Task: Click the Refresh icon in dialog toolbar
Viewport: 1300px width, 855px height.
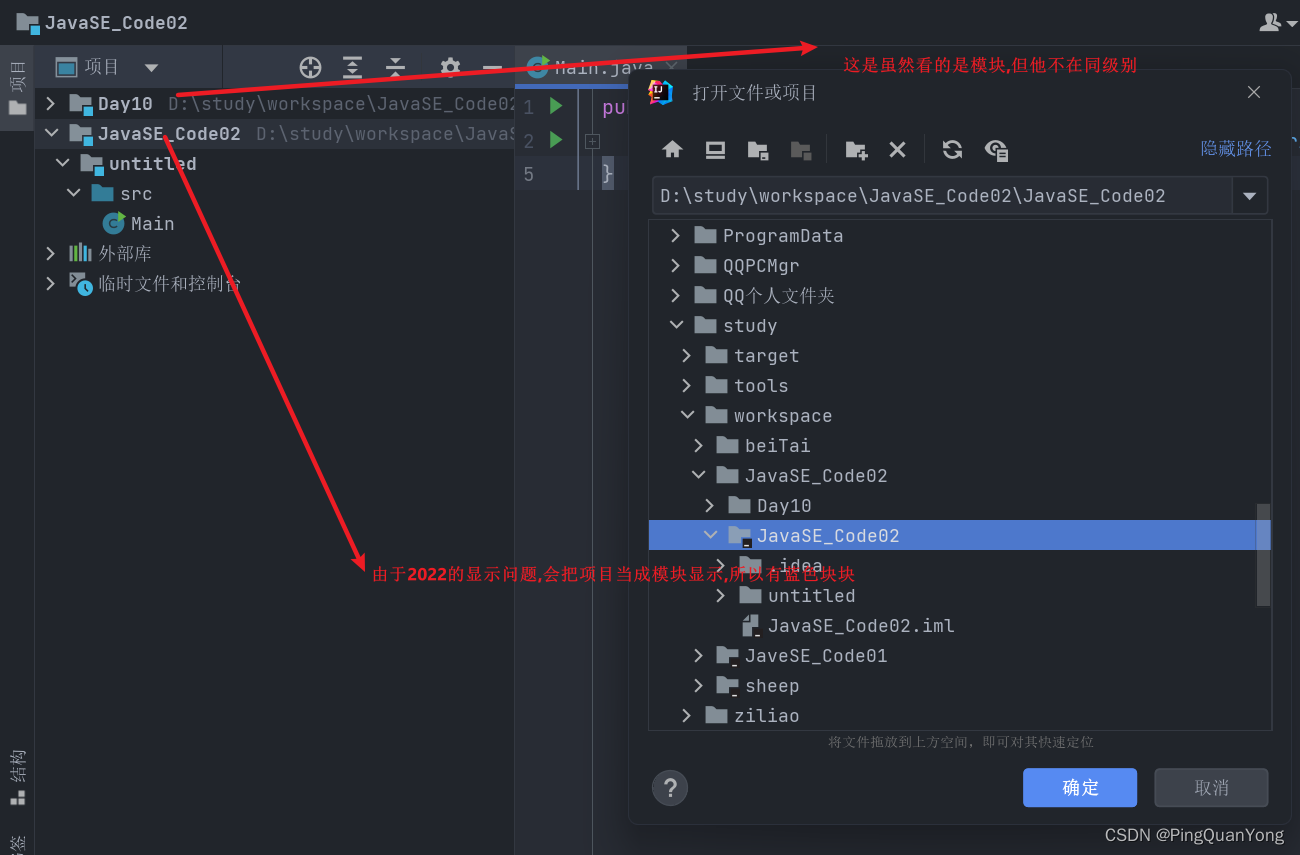Action: click(952, 149)
